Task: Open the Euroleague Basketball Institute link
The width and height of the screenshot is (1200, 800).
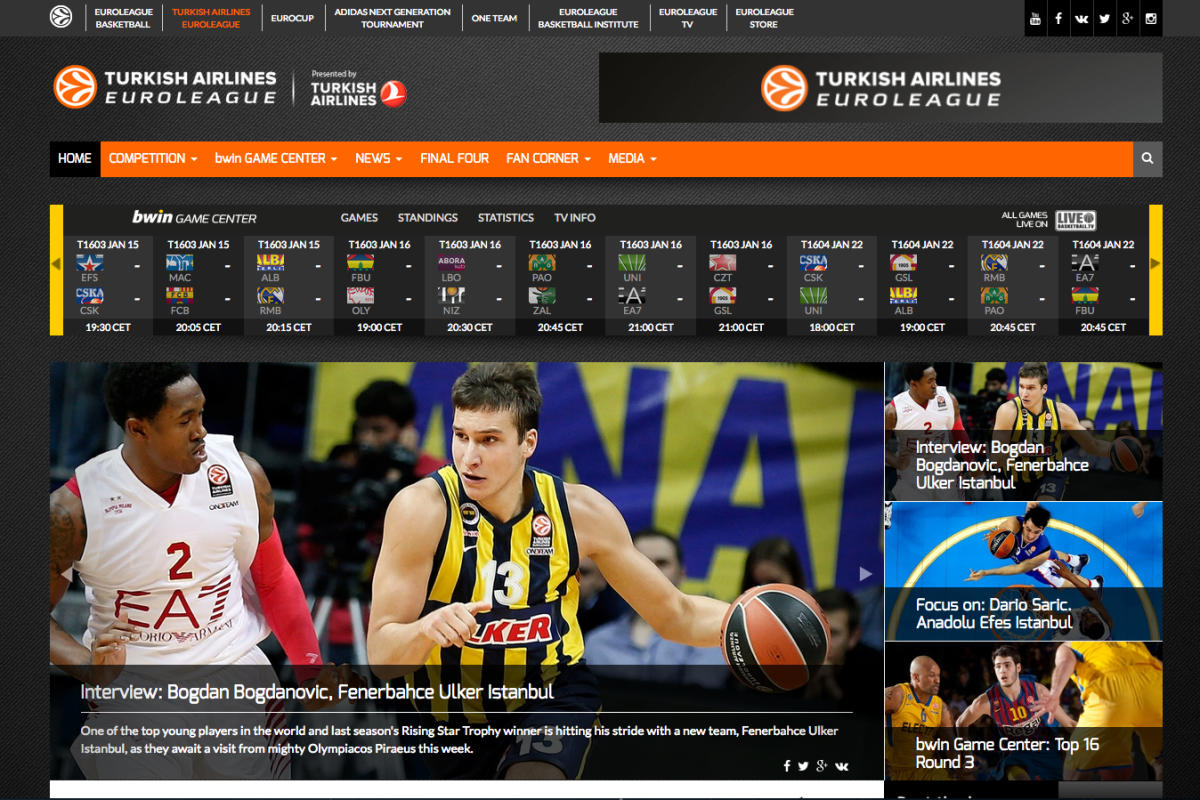Action: point(588,18)
